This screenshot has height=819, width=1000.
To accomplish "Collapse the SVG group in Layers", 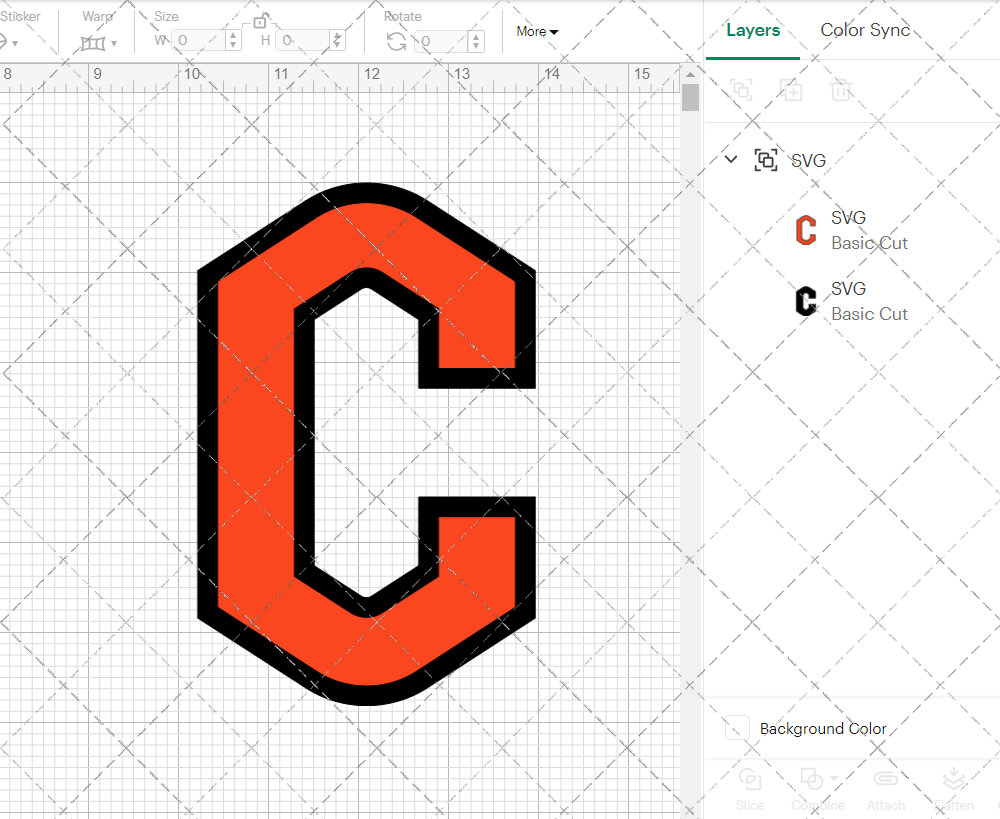I will pos(730,159).
